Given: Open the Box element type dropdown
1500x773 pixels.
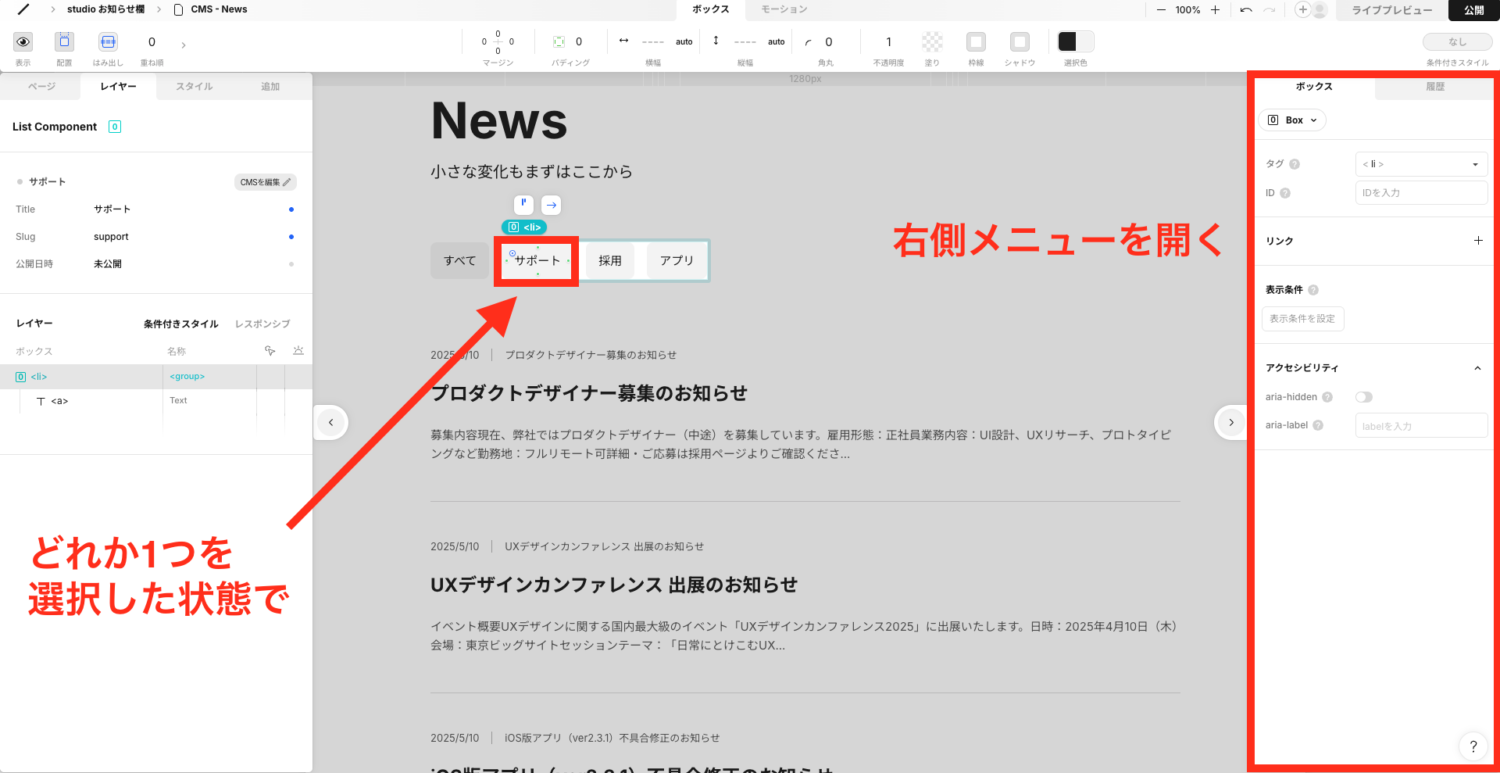Looking at the screenshot, I should pyautogui.click(x=1292, y=119).
